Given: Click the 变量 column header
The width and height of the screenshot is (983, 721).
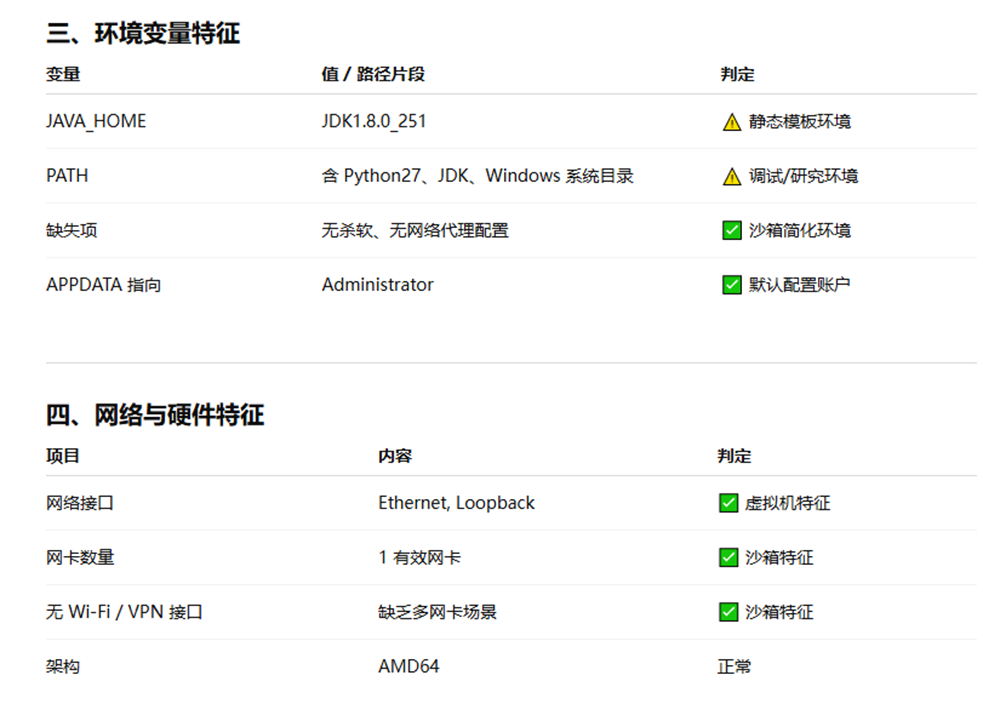Looking at the screenshot, I should point(63,74).
